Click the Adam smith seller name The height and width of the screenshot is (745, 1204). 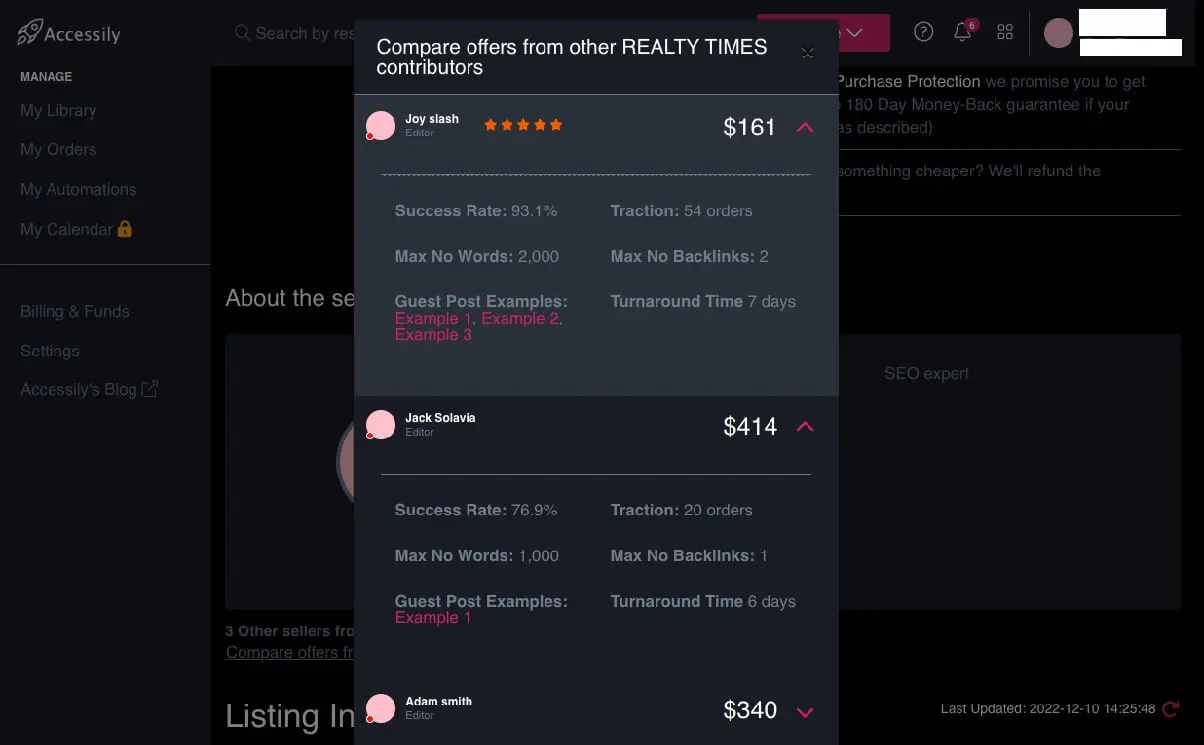[x=438, y=701]
